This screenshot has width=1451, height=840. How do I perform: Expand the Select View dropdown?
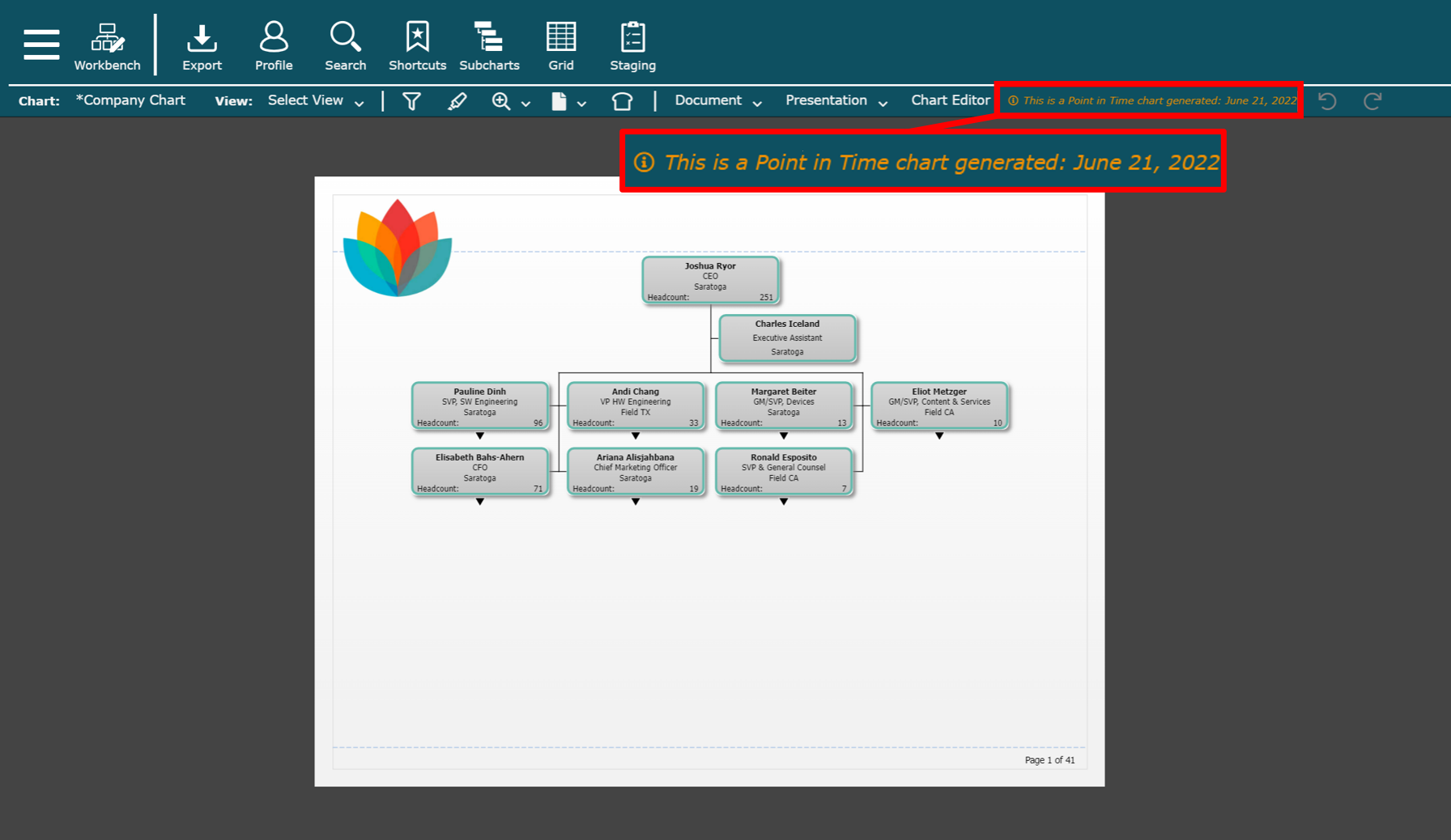[x=315, y=101]
